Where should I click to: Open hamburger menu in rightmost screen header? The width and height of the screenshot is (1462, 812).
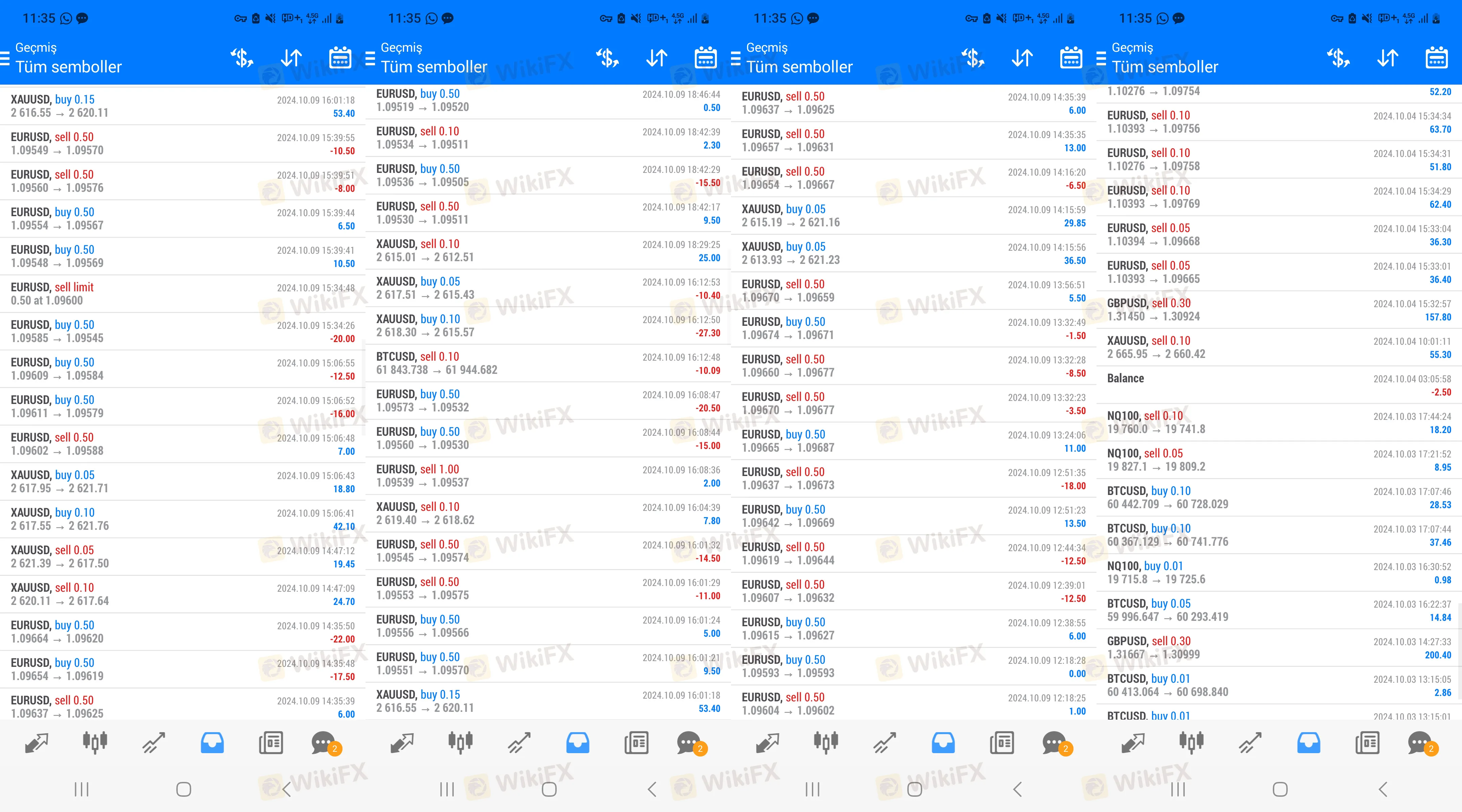1101,59
